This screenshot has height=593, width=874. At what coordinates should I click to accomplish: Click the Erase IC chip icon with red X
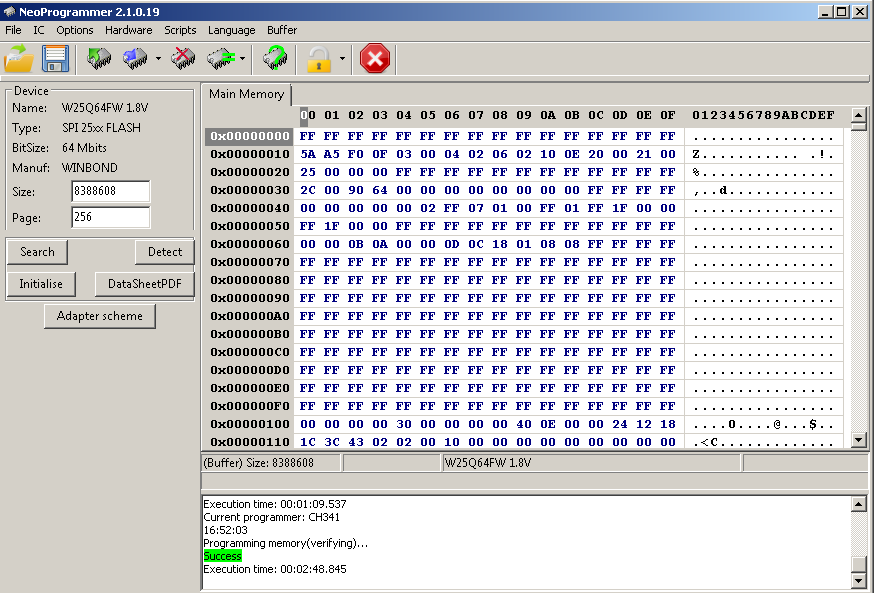click(x=183, y=59)
